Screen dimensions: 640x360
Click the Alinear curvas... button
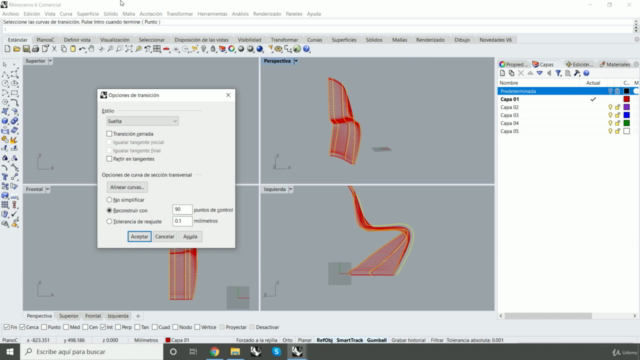[x=127, y=187]
